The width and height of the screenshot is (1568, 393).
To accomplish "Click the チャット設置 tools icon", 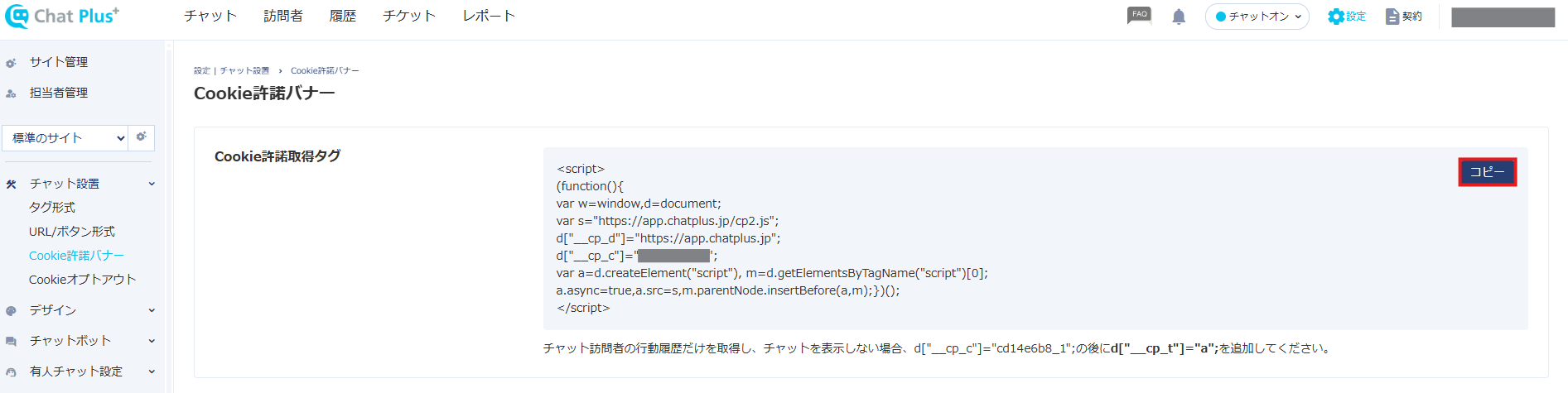I will tap(11, 185).
